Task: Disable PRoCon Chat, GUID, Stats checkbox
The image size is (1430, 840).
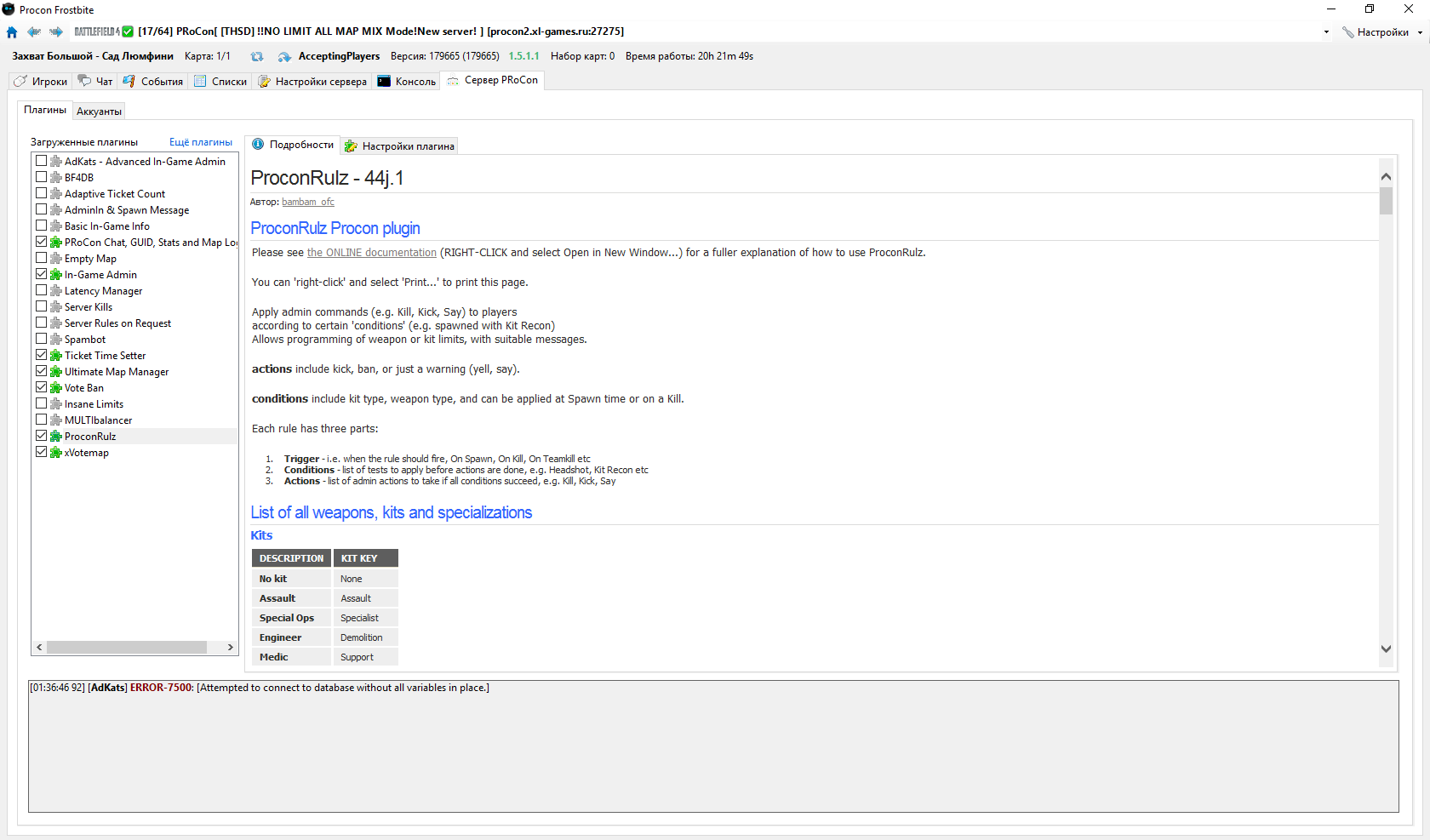Action: [41, 242]
